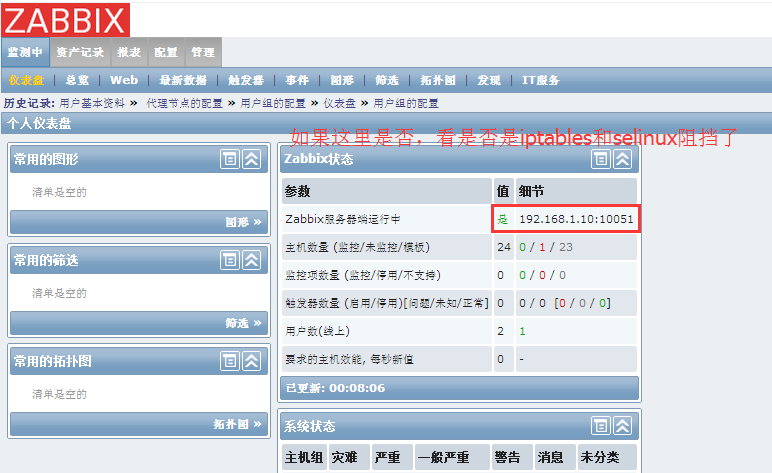Click the 图形 » link in 常用的图形 footer
The width and height of the screenshot is (772, 473).
coord(243,222)
